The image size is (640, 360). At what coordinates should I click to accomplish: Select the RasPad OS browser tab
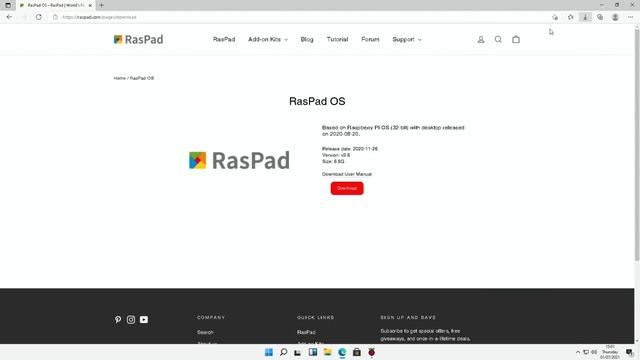point(55,5)
